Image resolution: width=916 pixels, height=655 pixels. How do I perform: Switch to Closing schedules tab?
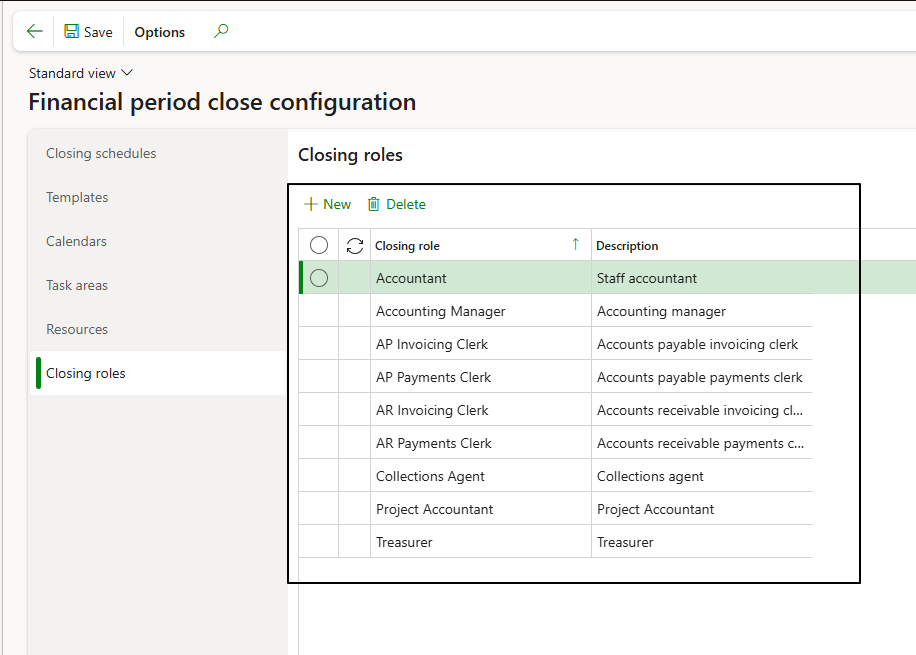point(101,153)
